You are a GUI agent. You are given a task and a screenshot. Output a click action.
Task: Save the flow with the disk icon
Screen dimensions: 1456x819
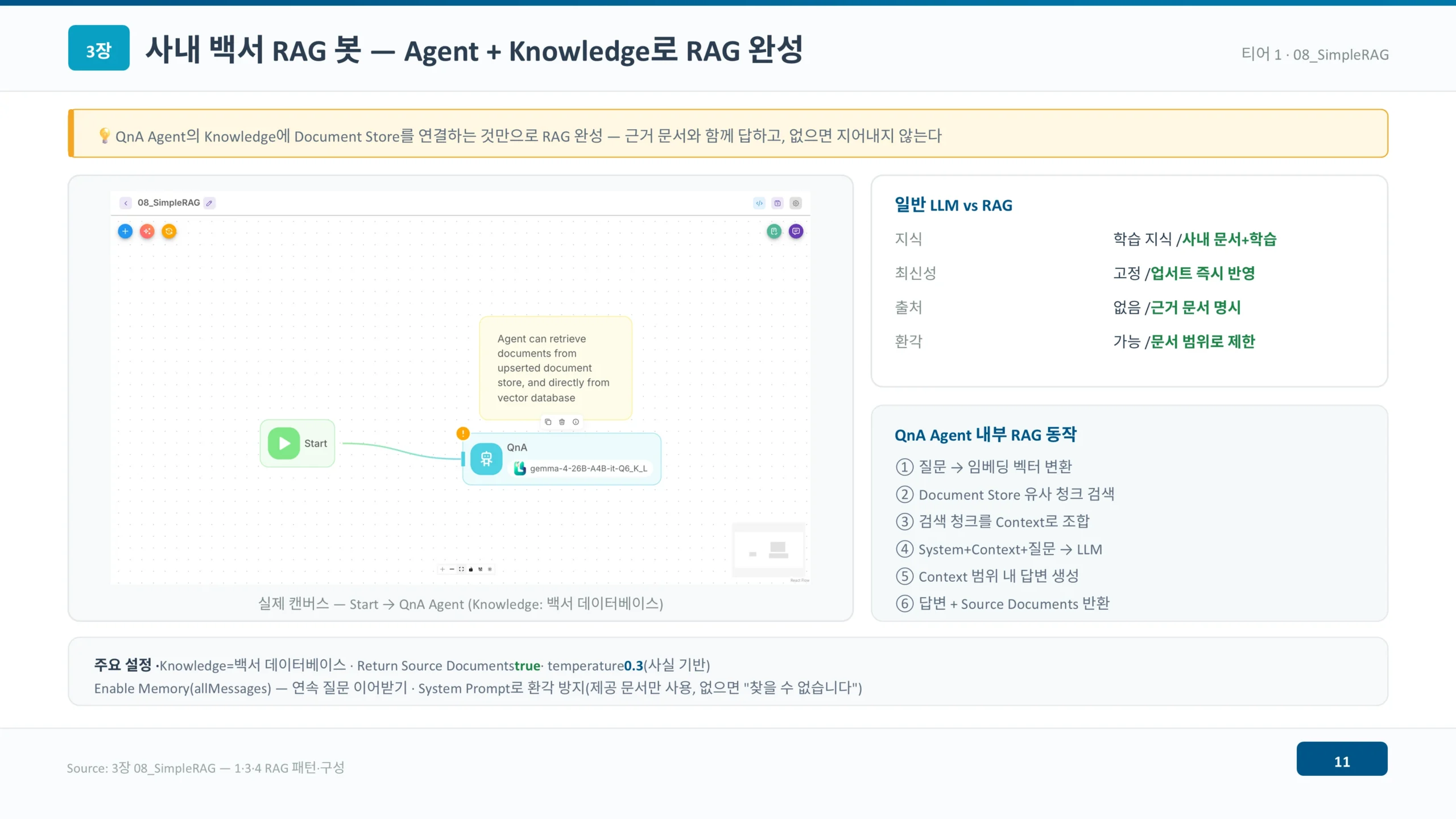pos(777,203)
